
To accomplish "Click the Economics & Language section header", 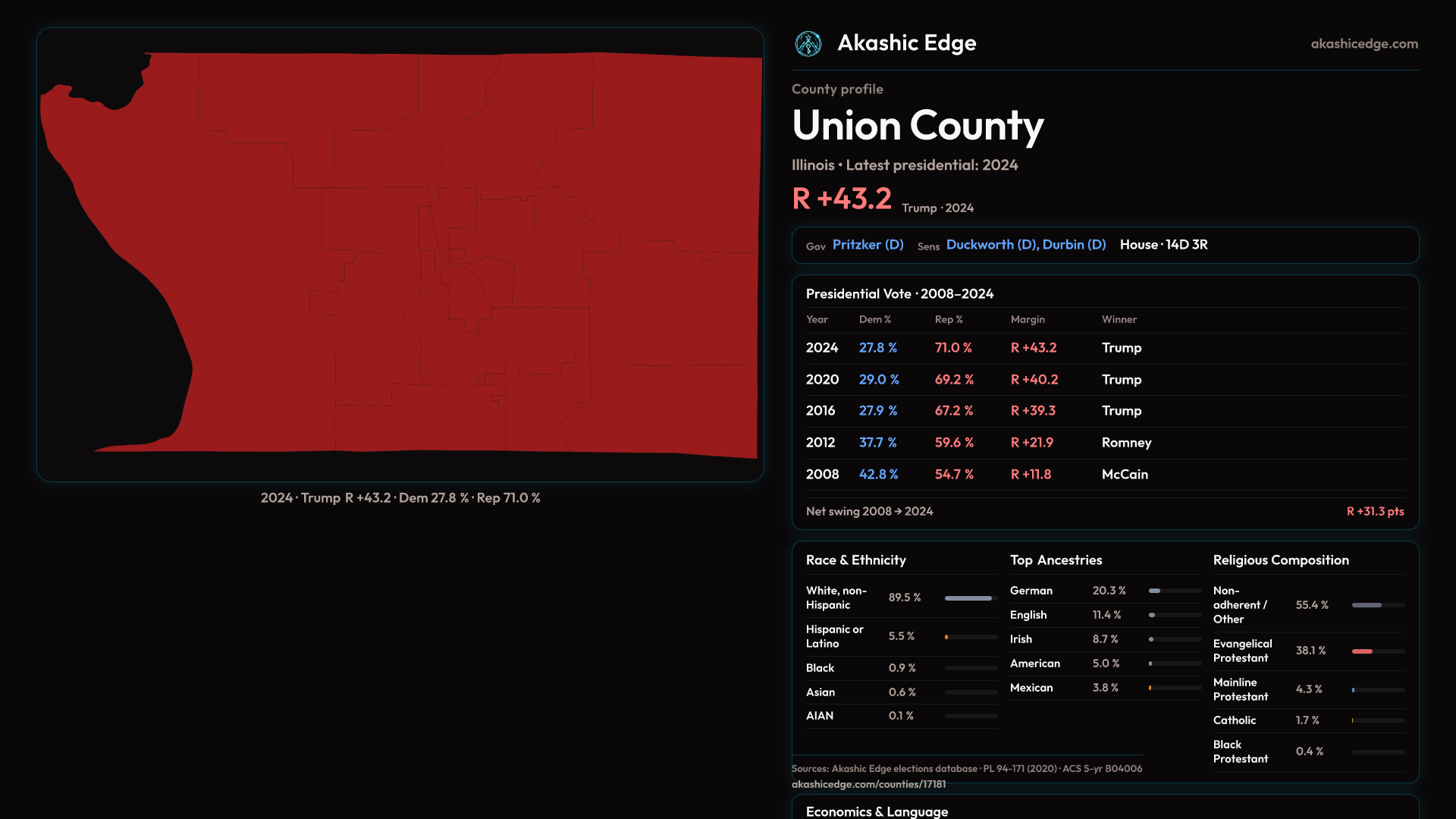I will point(877,811).
